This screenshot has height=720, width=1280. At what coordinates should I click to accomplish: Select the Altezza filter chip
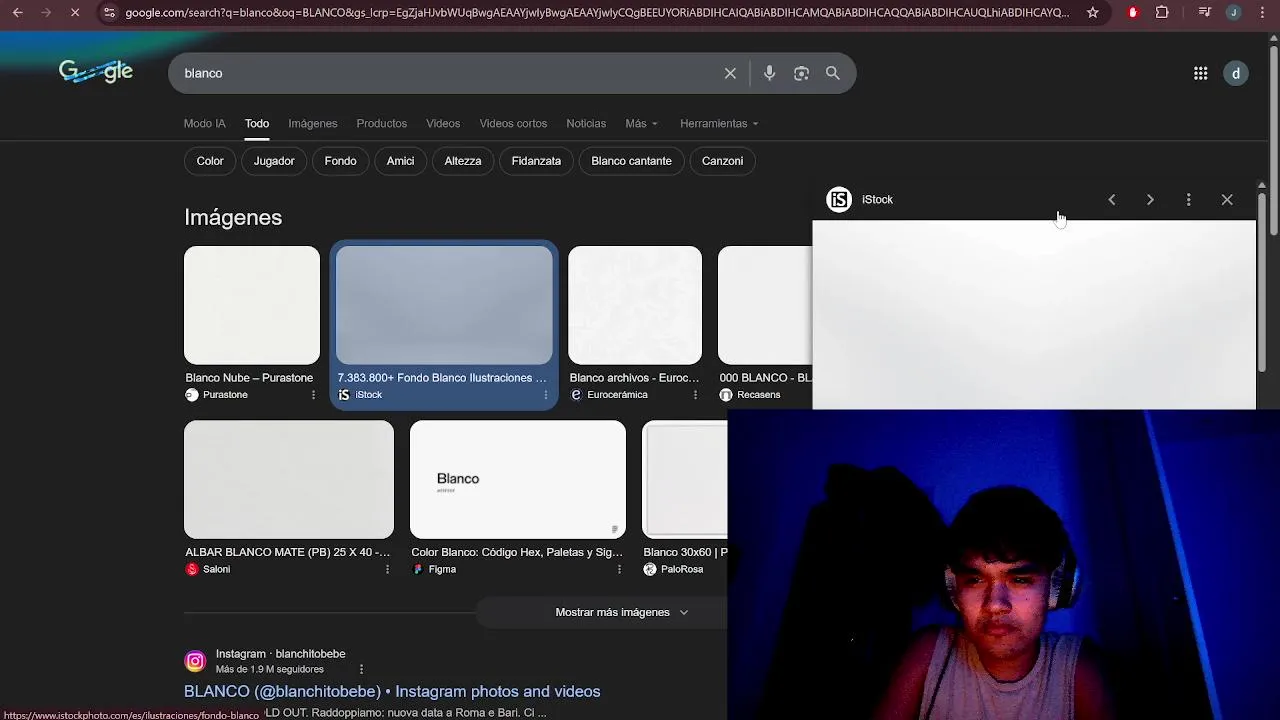pyautogui.click(x=463, y=161)
